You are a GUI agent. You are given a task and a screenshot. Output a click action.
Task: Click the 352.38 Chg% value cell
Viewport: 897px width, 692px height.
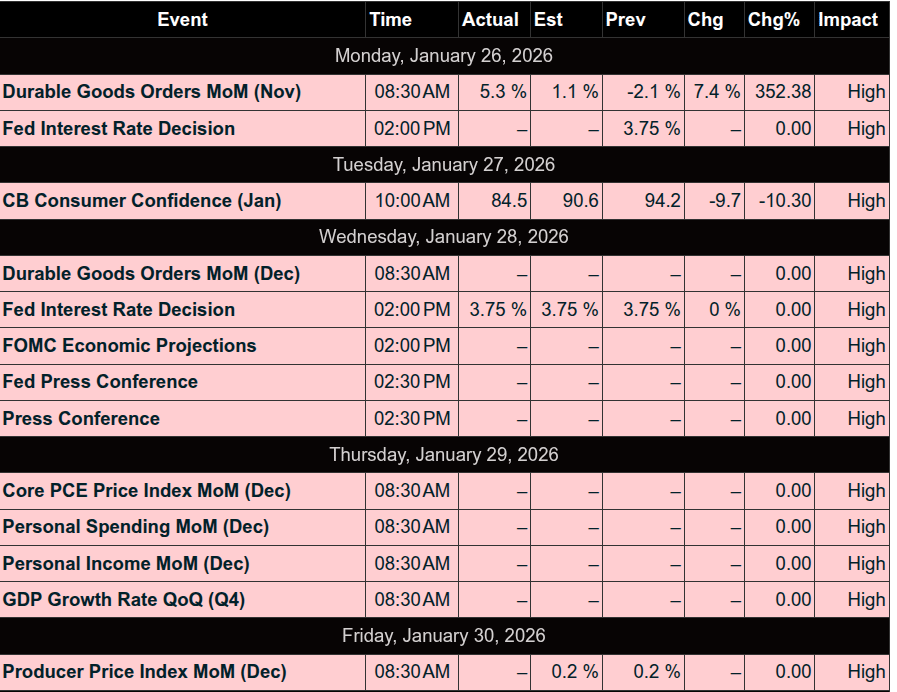coord(783,92)
